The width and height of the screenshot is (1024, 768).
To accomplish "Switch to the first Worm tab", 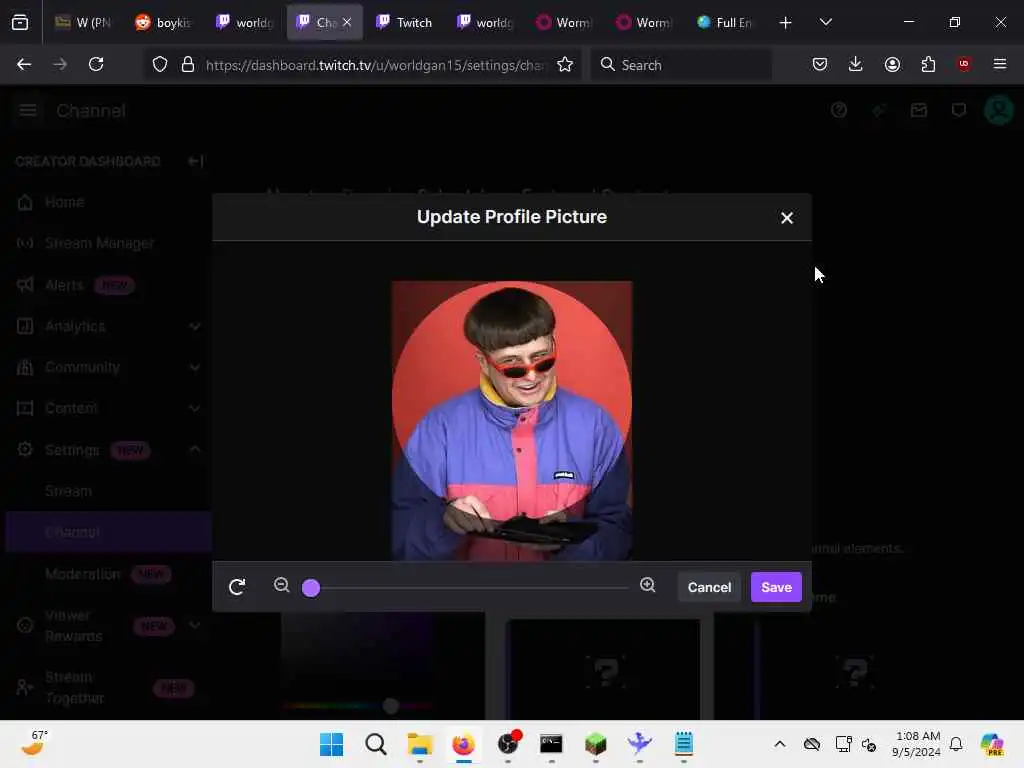I will [x=564, y=22].
